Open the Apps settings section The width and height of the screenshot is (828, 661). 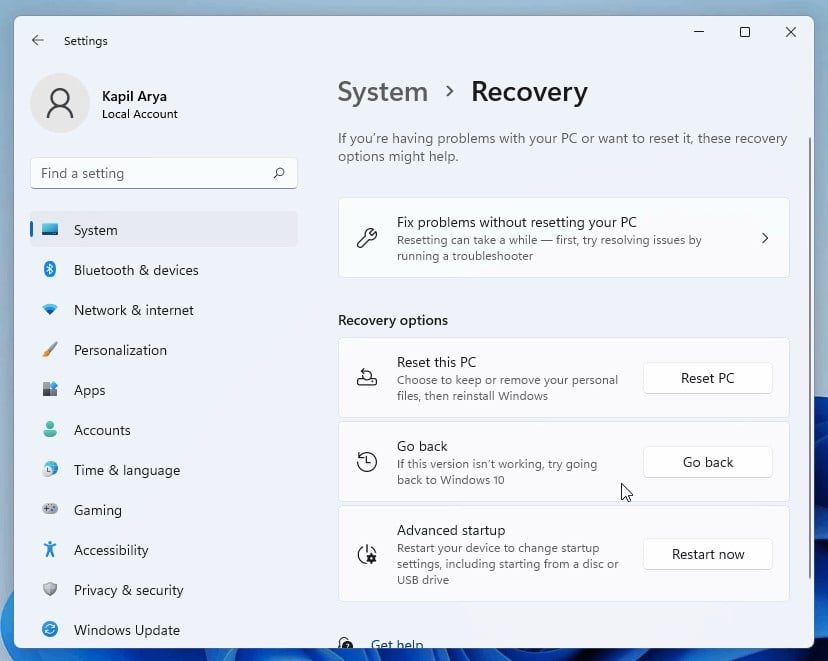[89, 390]
